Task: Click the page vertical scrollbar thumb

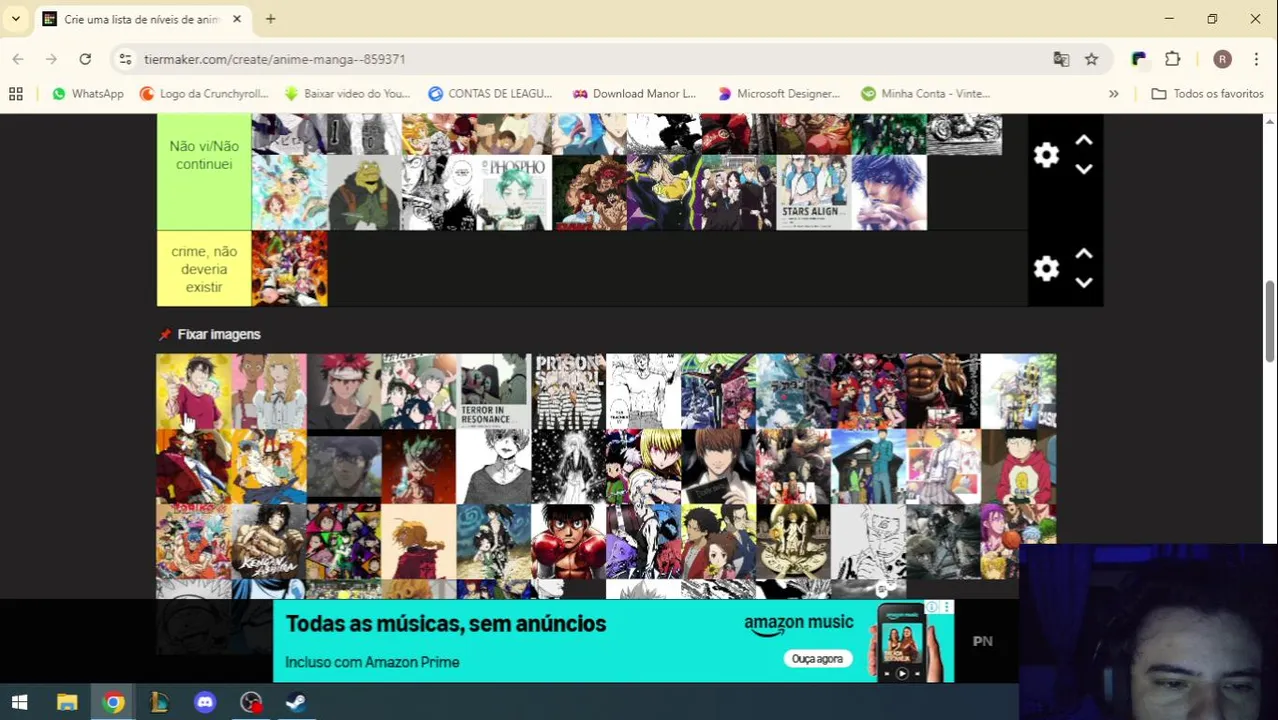Action: pos(1270,322)
